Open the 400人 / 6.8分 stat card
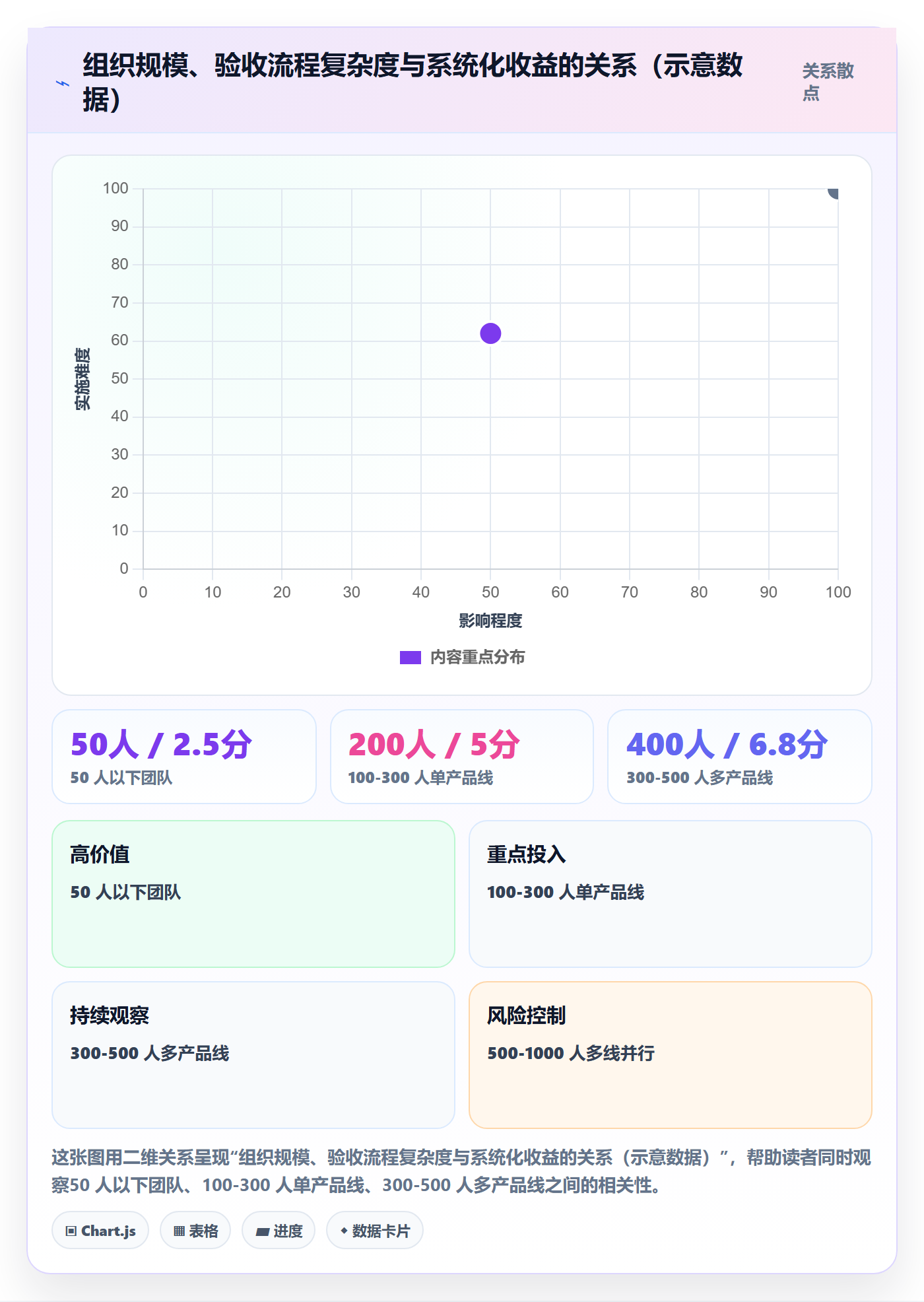The height and width of the screenshot is (1302, 924). [x=740, y=757]
